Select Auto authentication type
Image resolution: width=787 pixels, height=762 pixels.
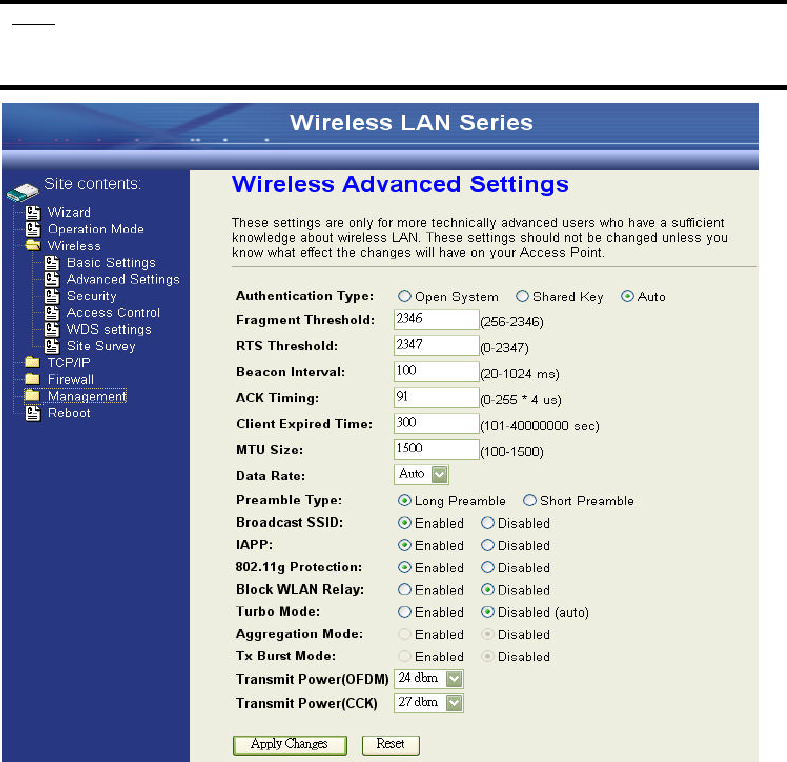[627, 296]
